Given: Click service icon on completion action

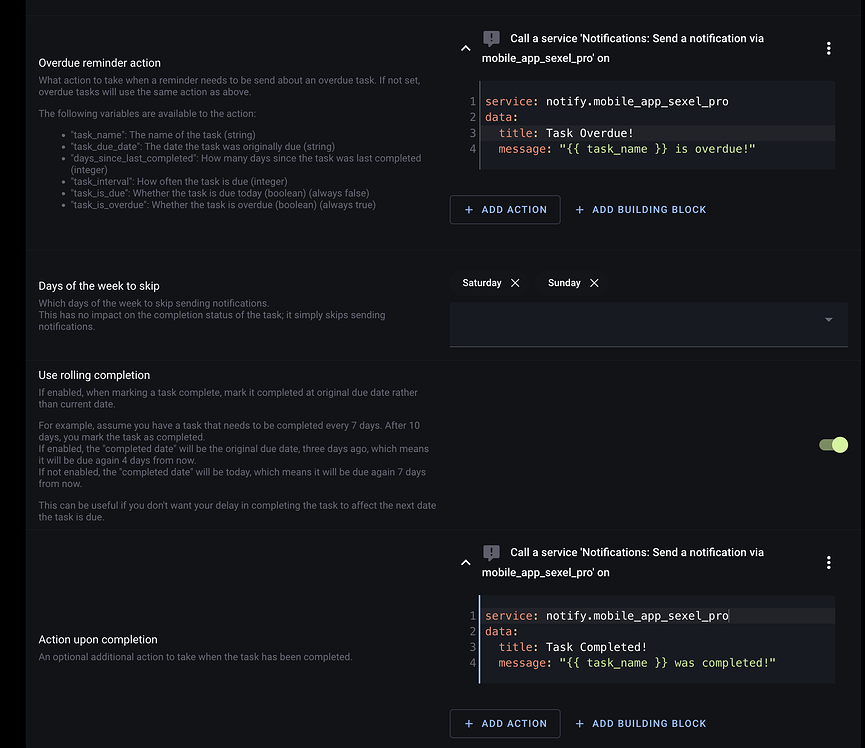Looking at the screenshot, I should point(491,553).
